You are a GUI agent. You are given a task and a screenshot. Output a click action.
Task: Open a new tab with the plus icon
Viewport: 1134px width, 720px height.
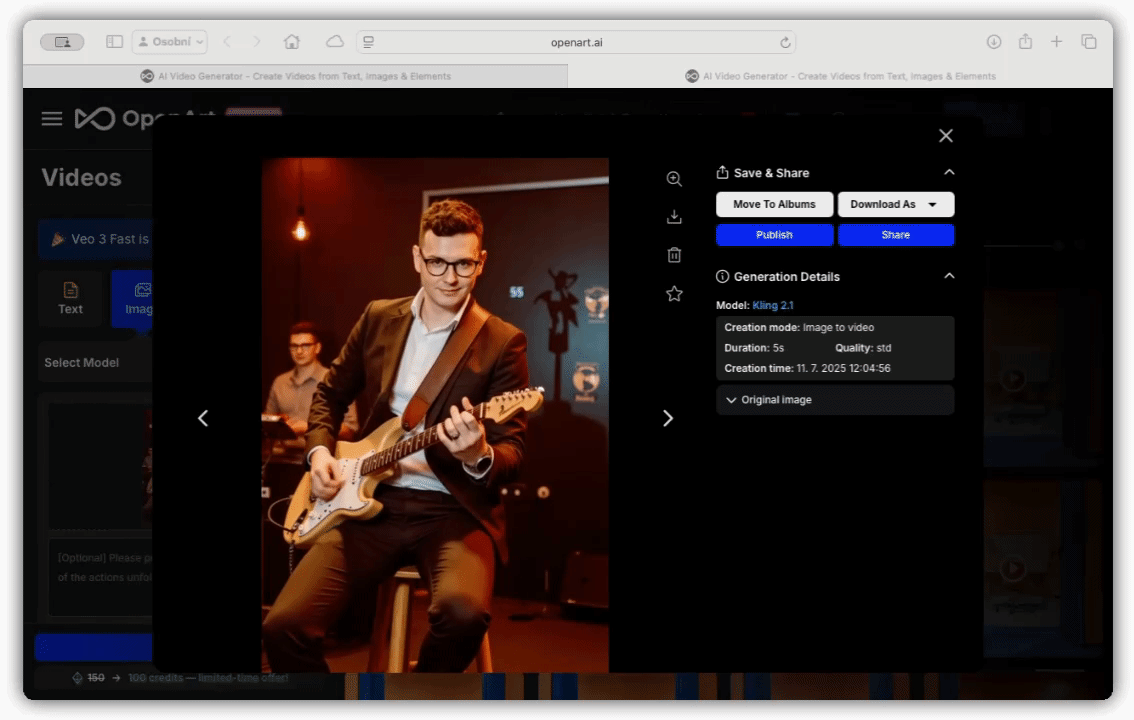(x=1057, y=42)
